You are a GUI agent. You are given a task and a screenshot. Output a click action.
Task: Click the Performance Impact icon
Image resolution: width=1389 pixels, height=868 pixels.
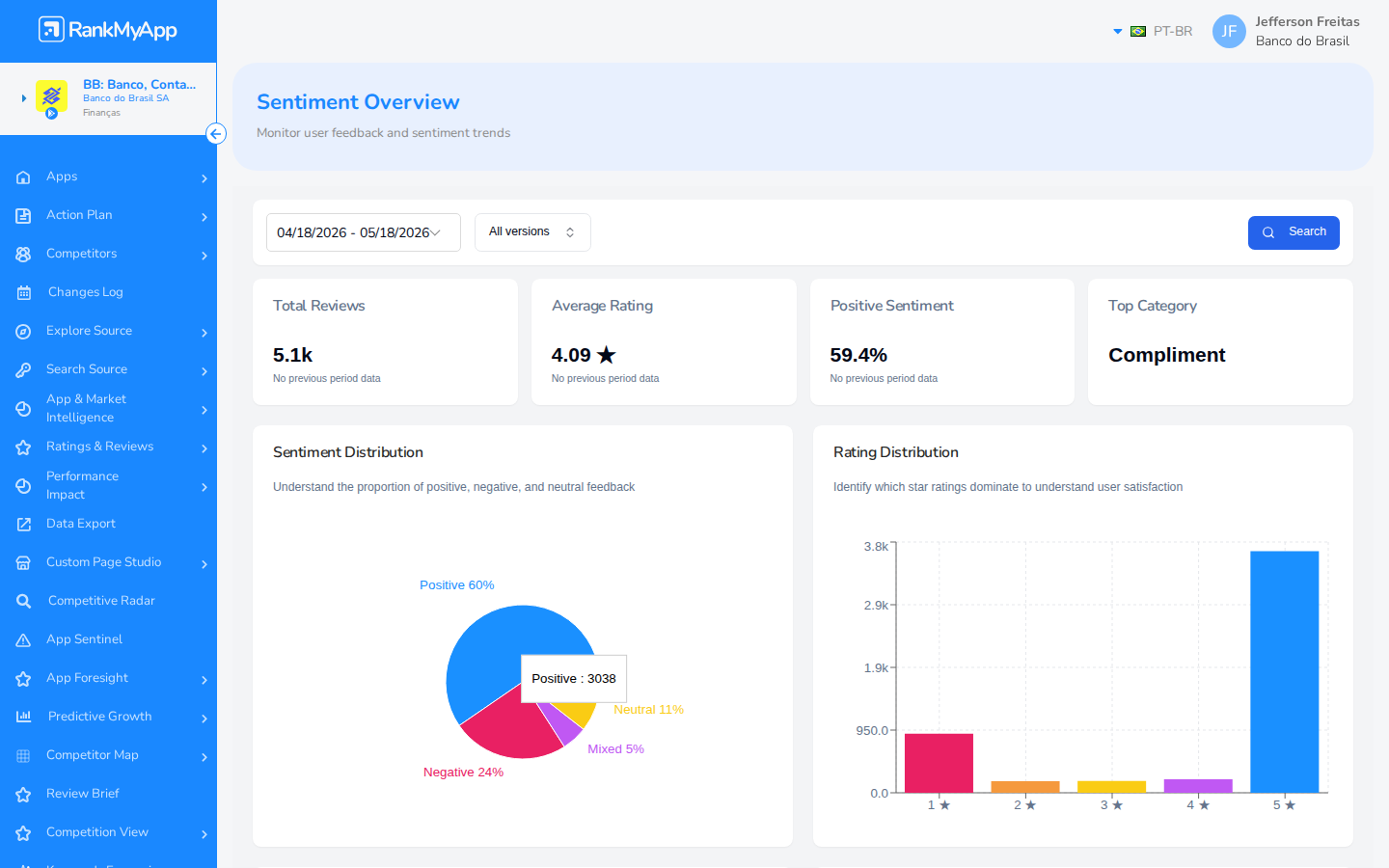coord(23,486)
